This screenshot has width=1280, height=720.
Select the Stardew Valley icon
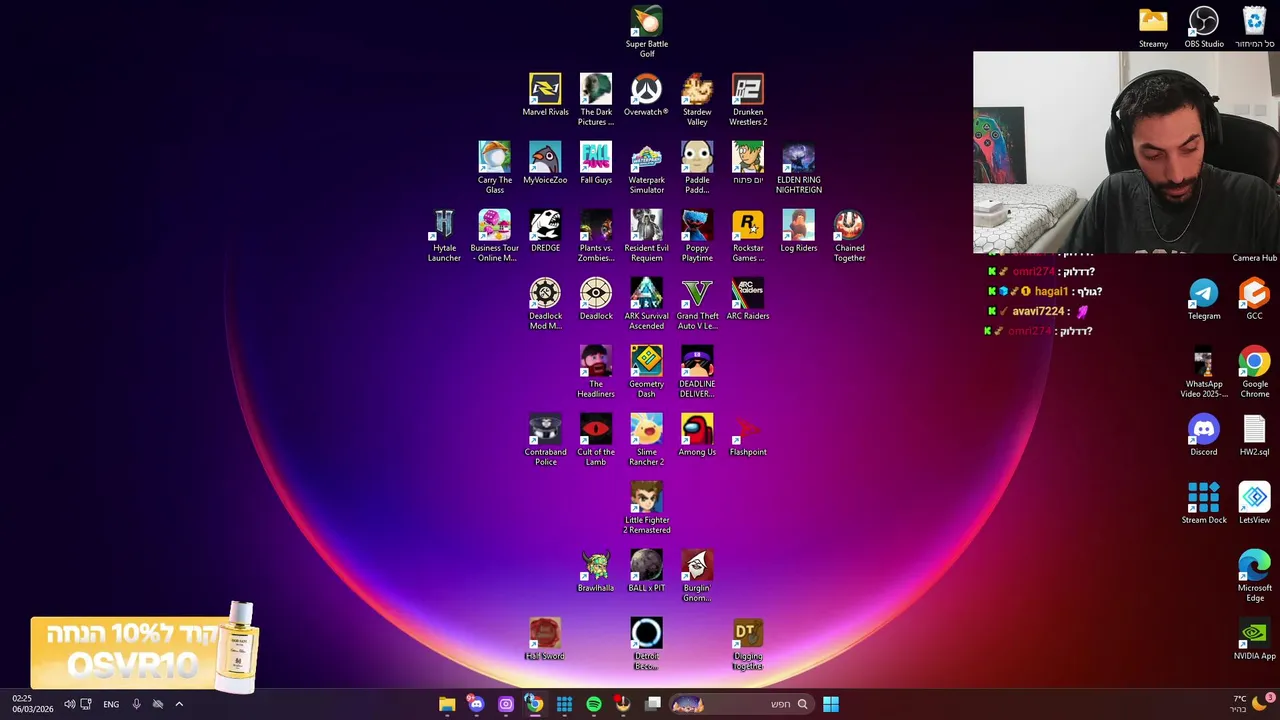click(x=697, y=100)
